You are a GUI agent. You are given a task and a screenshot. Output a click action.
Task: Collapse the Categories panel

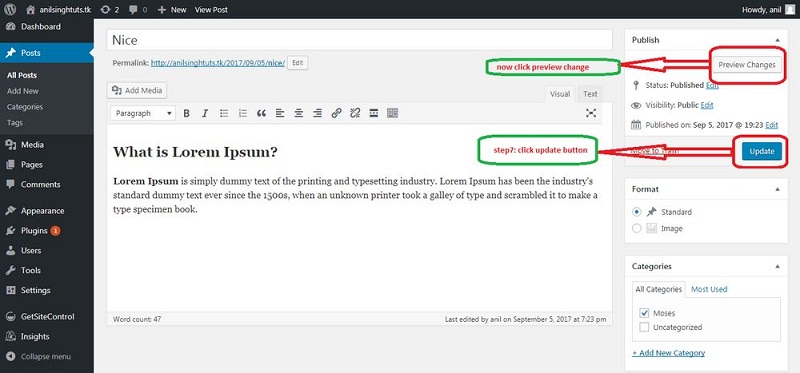[777, 266]
